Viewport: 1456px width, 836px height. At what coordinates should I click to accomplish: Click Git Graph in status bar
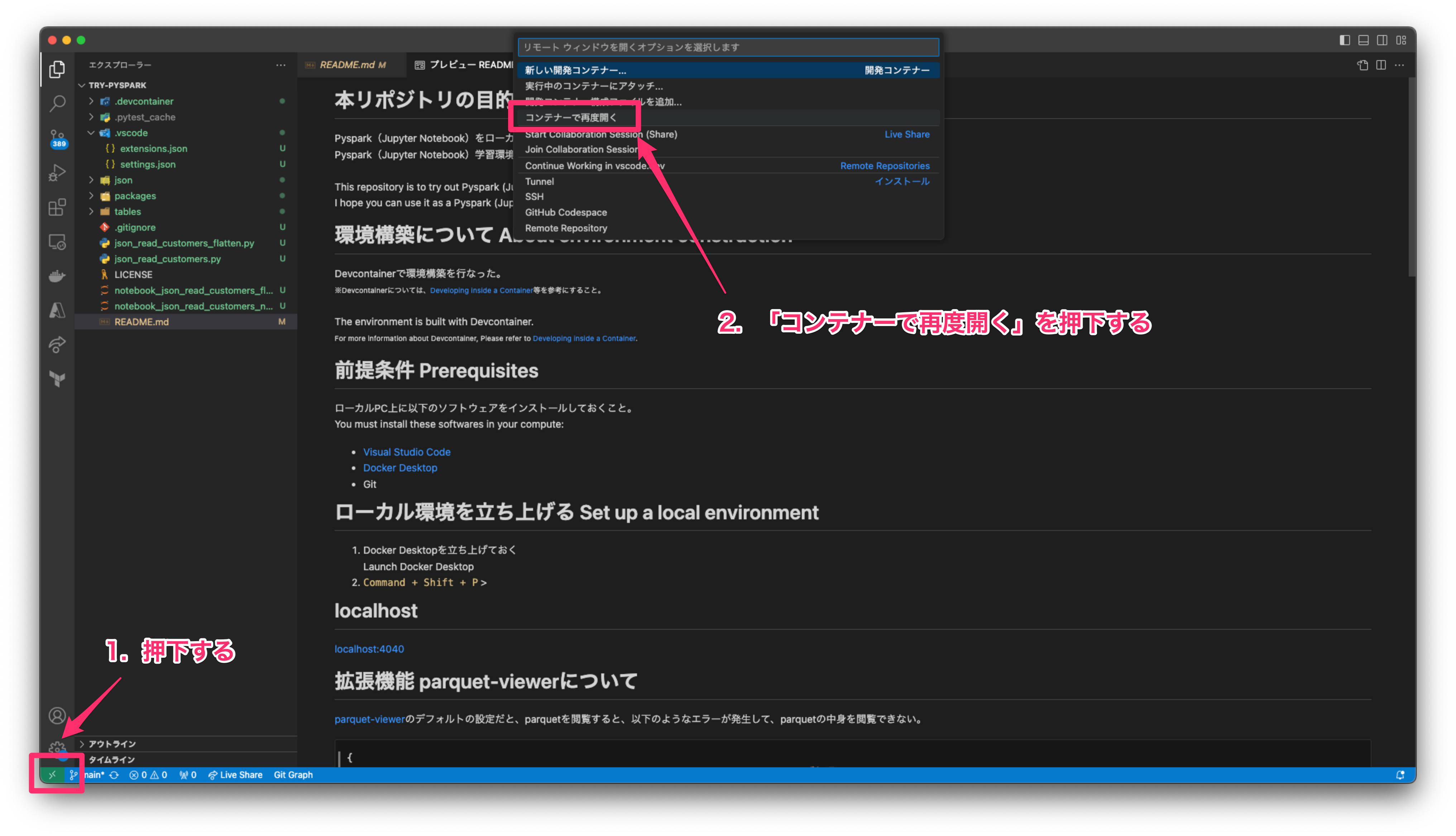pos(293,774)
